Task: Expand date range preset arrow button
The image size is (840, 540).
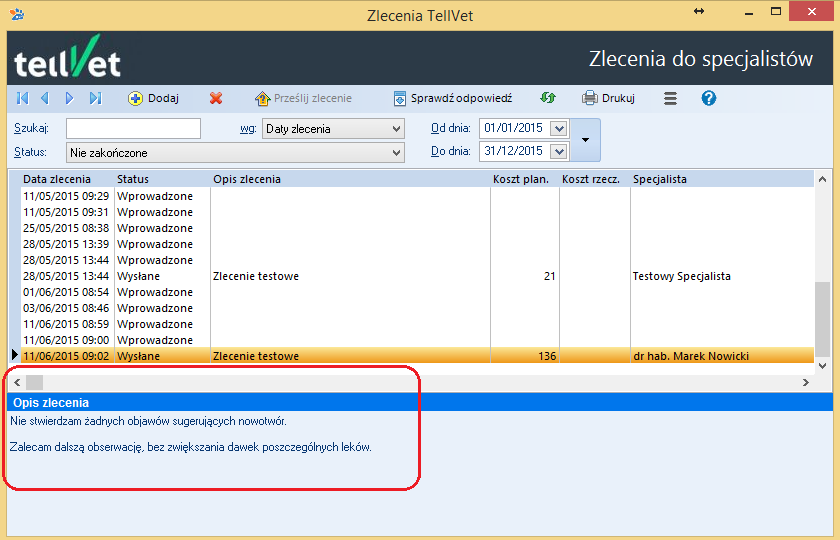Action: point(586,140)
